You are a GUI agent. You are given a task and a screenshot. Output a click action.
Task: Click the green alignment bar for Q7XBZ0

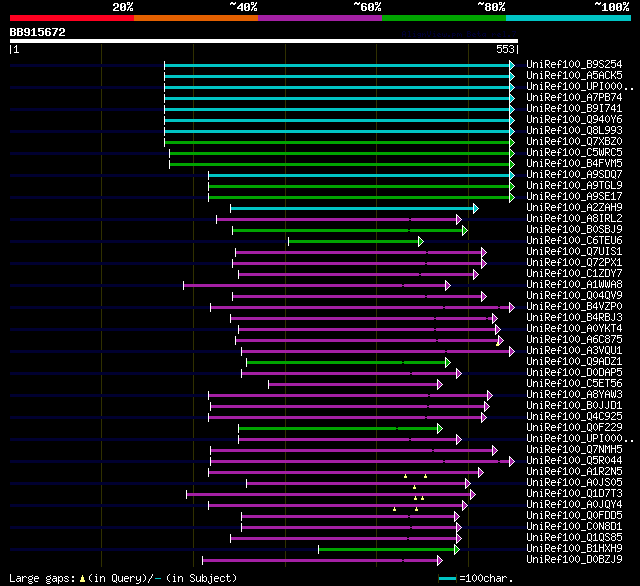click(x=337, y=142)
